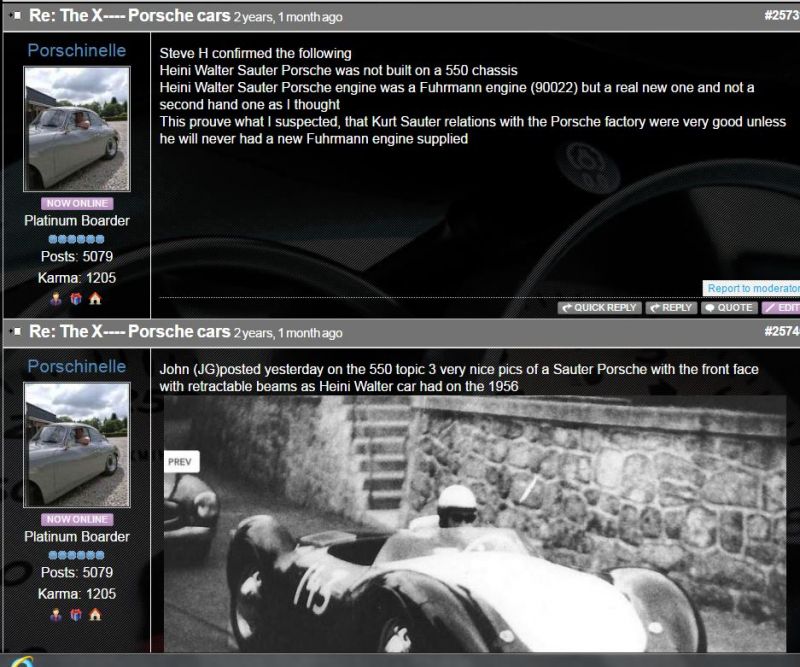Viewport: 800px width, 667px height.
Task: Click the house icon under first post's Karma
Action: pyautogui.click(x=95, y=299)
